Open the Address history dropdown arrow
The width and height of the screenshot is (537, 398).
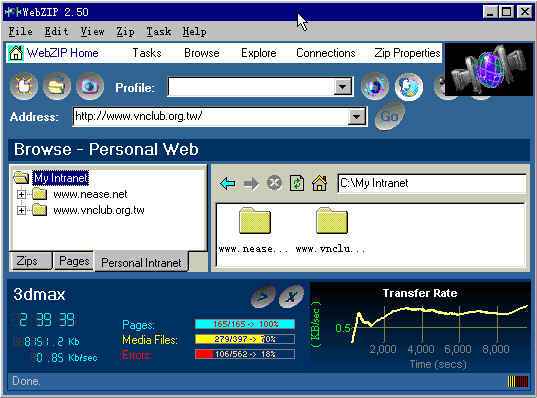coord(356,117)
